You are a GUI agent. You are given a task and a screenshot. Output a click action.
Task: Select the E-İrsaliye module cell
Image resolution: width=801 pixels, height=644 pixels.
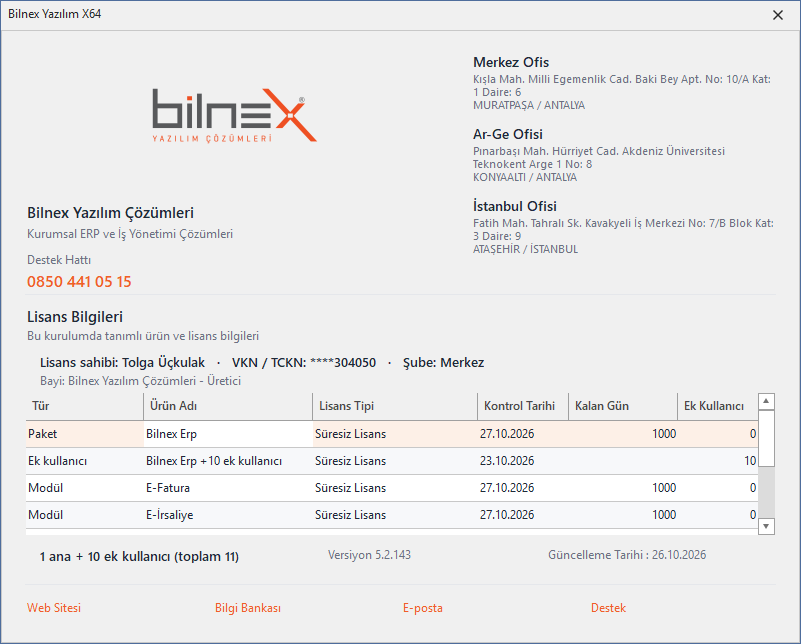coord(228,515)
